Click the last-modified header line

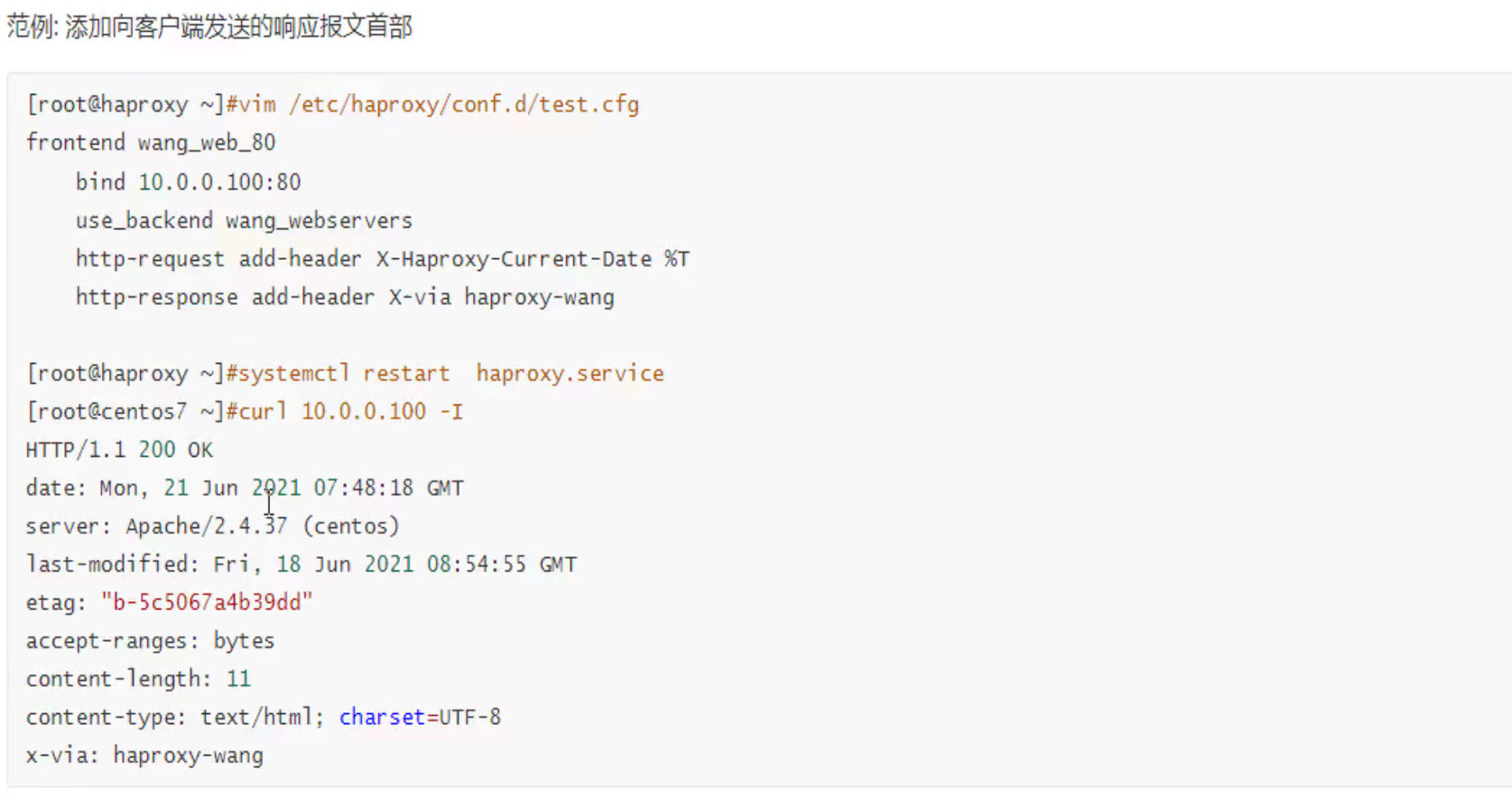pyautogui.click(x=301, y=565)
